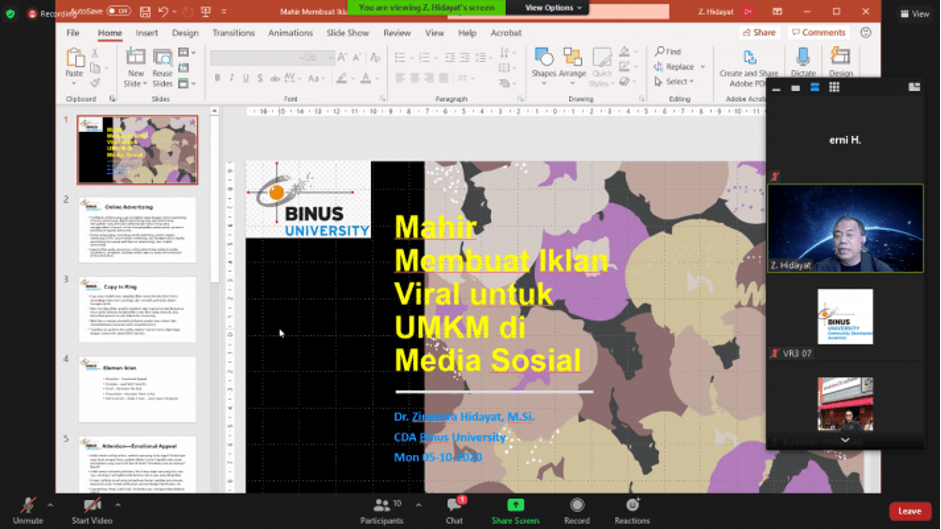The height and width of the screenshot is (529, 941).
Task: Minimize the Zoom video panel strip
Action: (x=776, y=88)
